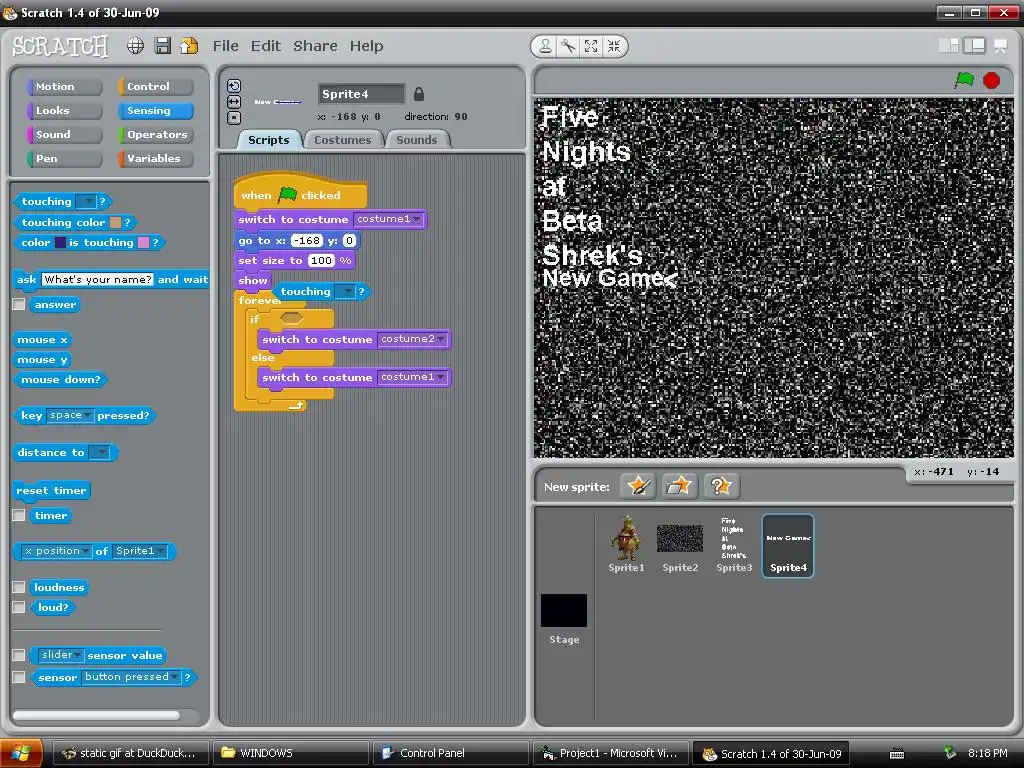Paint a new sprite
The image size is (1024, 768).
pyautogui.click(x=638, y=486)
